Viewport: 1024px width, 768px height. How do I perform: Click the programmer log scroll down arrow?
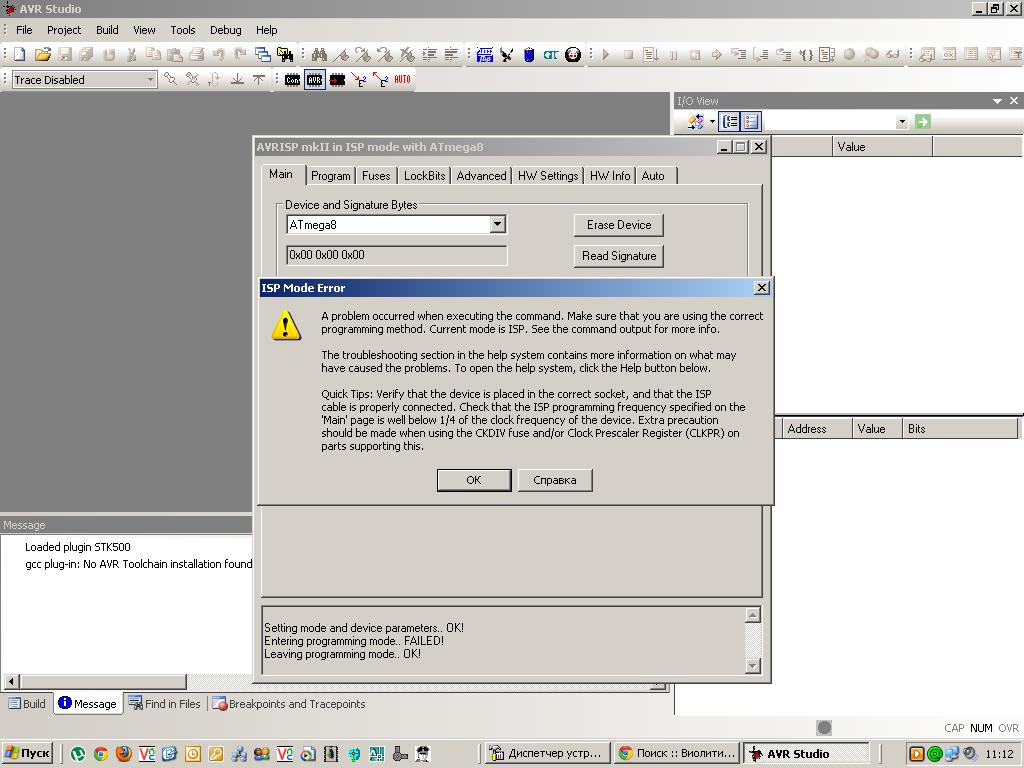coord(752,666)
